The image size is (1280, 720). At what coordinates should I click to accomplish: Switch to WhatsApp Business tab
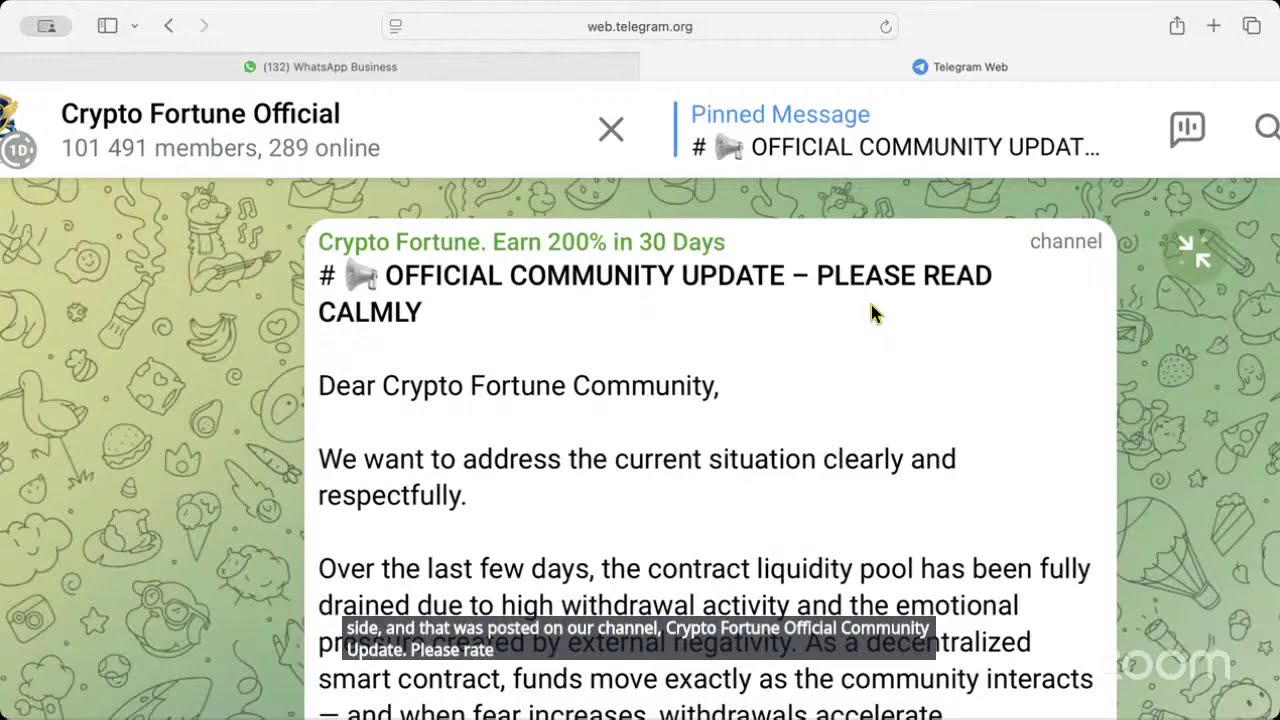[320, 67]
